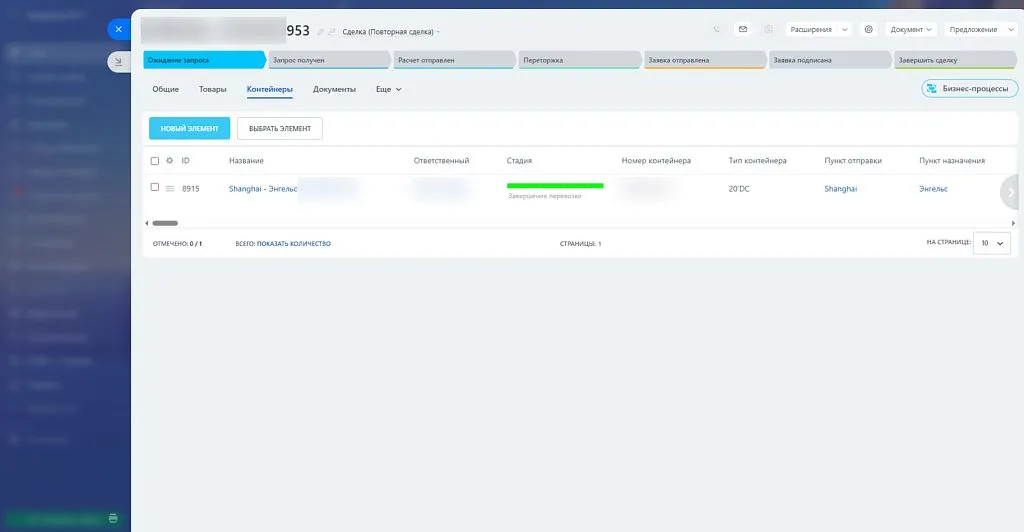
Task: Click grid settings gear in table header
Action: point(169,161)
